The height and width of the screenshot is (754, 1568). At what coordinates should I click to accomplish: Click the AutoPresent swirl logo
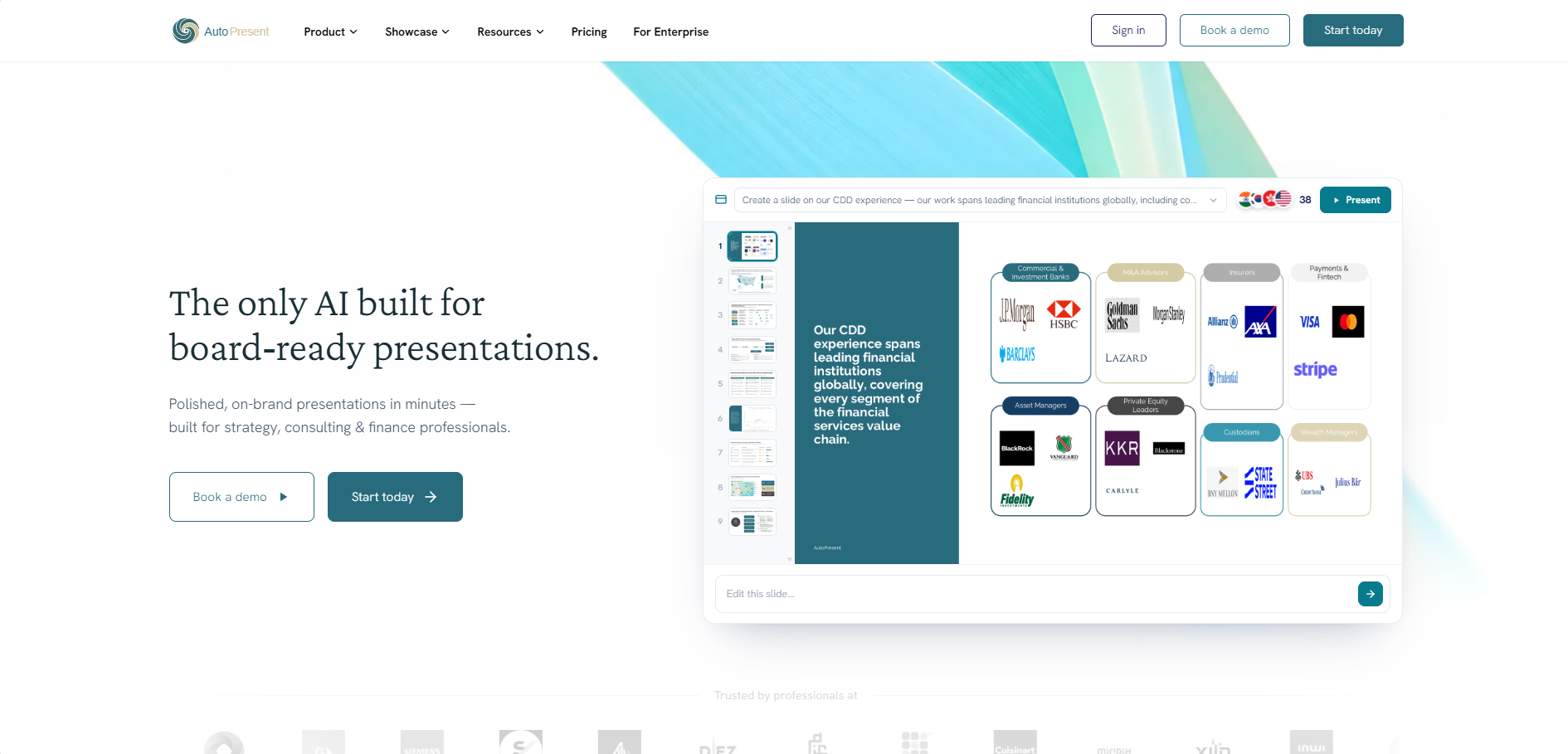tap(186, 31)
